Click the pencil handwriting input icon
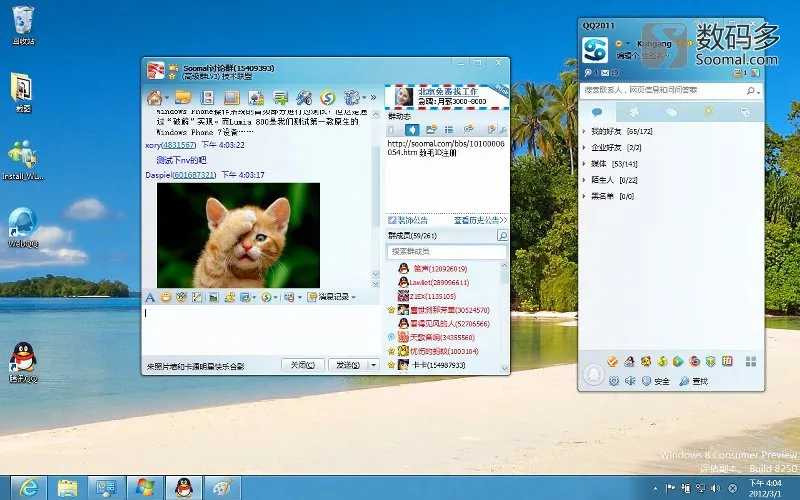800x500 pixels. pos(197,297)
